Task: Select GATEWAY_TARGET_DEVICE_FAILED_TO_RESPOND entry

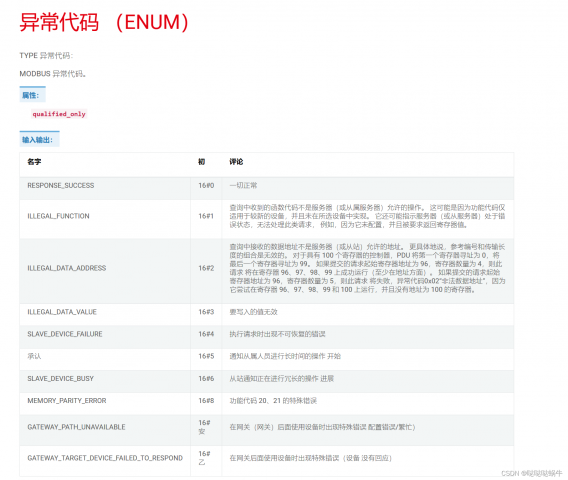Action: [105, 458]
